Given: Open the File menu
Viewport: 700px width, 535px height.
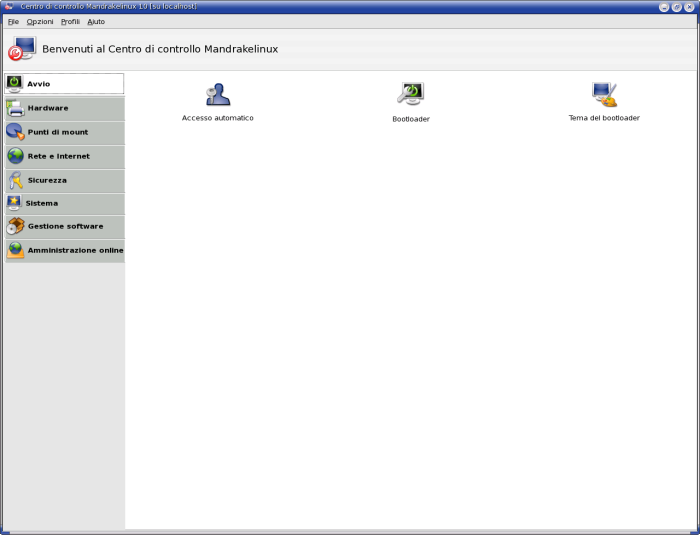Looking at the screenshot, I should click(13, 21).
